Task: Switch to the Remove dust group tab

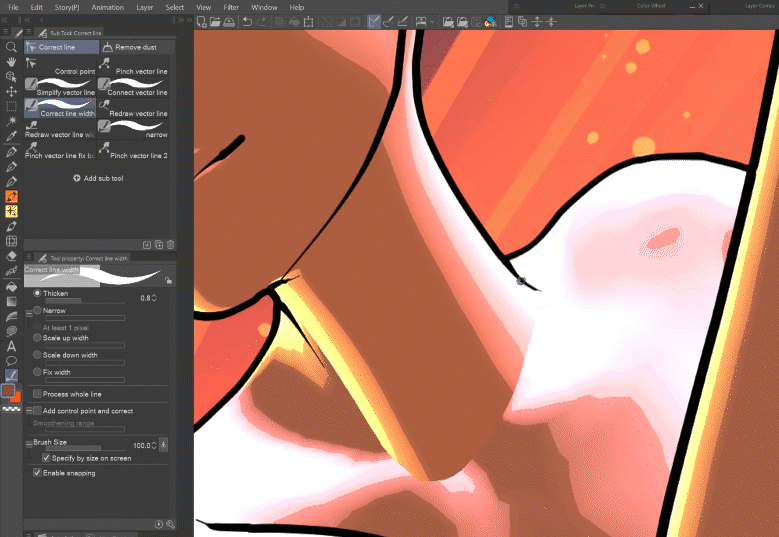Action: coord(137,47)
